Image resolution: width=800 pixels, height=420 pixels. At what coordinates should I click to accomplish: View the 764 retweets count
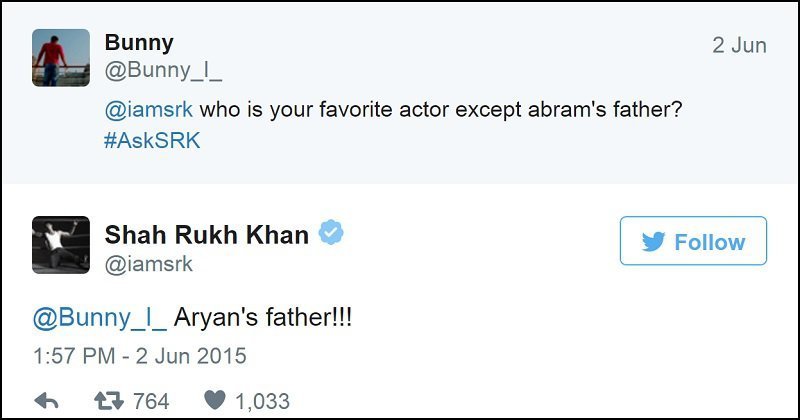151,401
